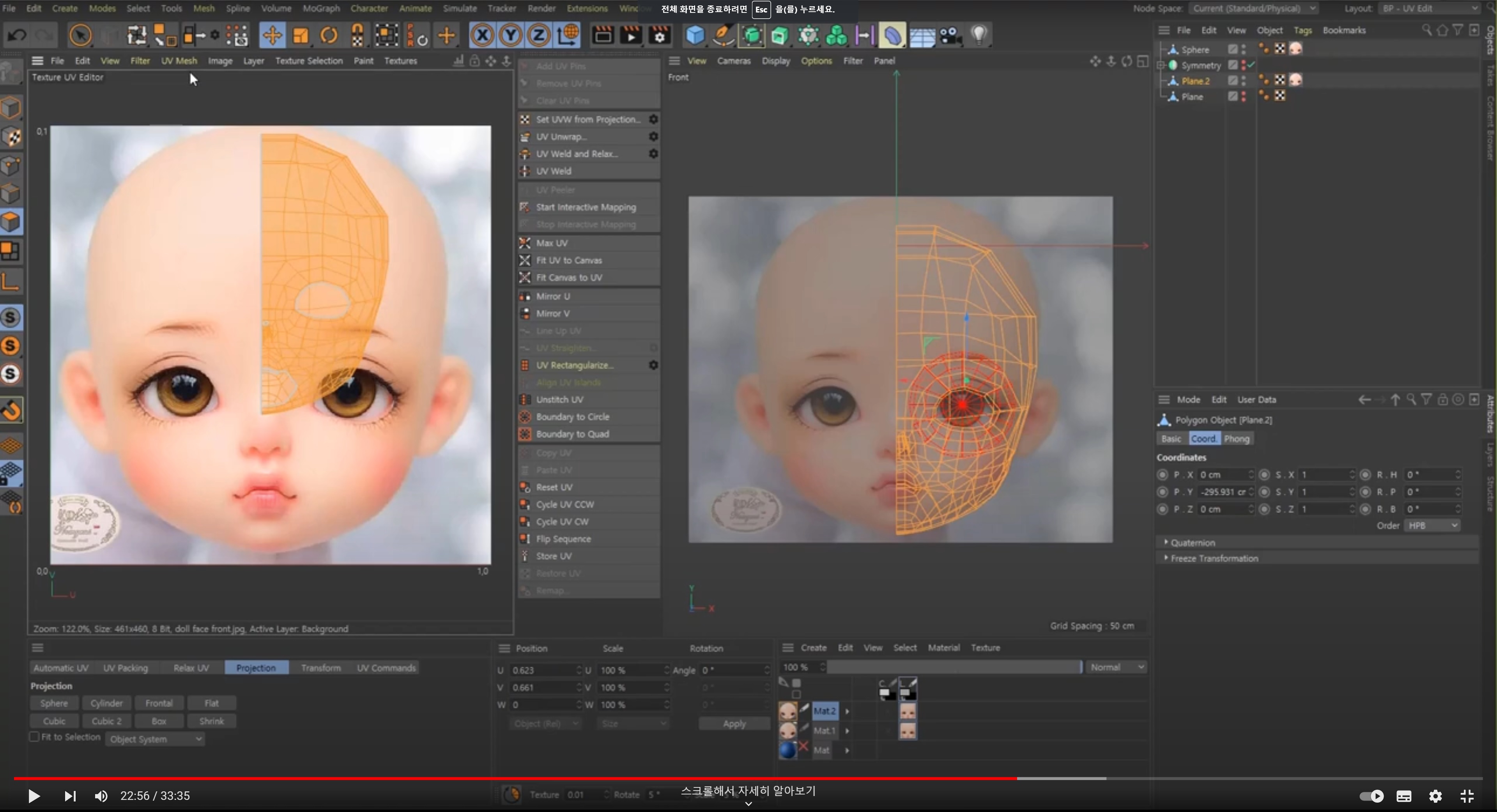
Task: Open UV Unwrap settings gear
Action: coord(653,136)
